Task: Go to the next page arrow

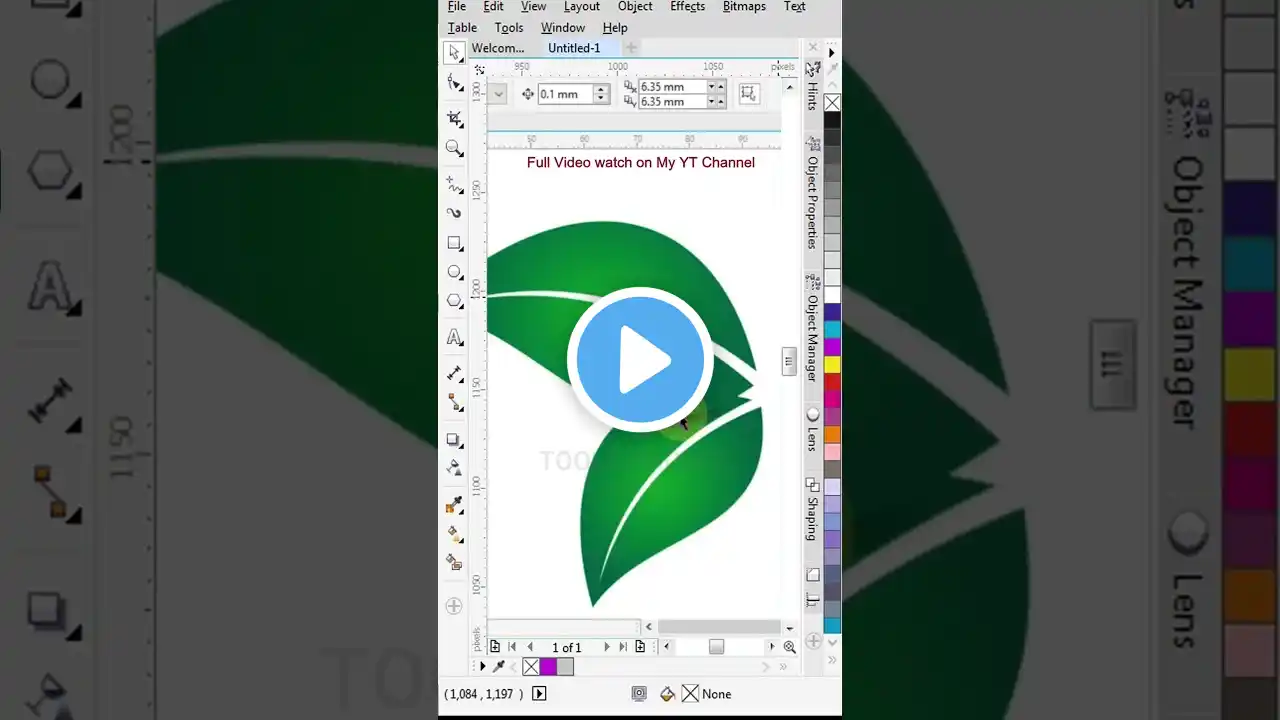Action: point(606,647)
